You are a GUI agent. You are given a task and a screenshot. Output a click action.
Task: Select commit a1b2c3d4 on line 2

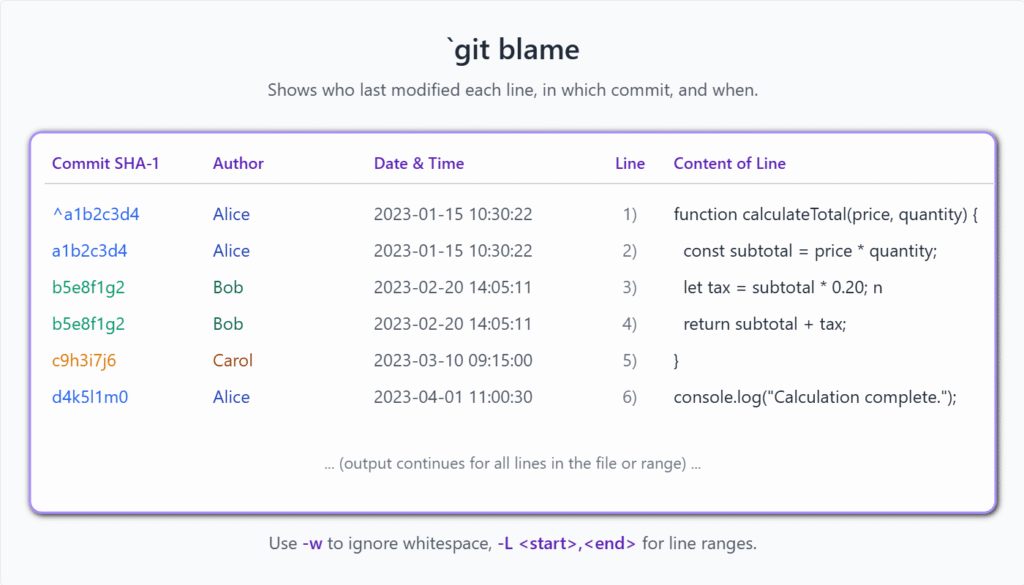89,251
